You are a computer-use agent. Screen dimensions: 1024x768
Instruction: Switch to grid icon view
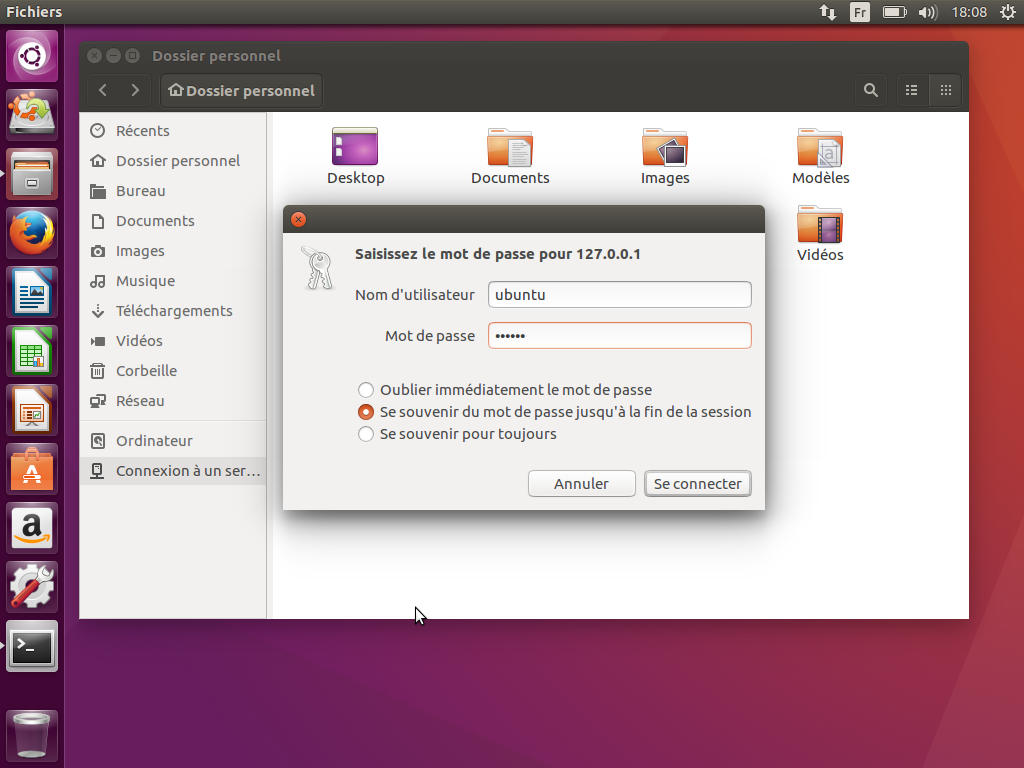(945, 90)
